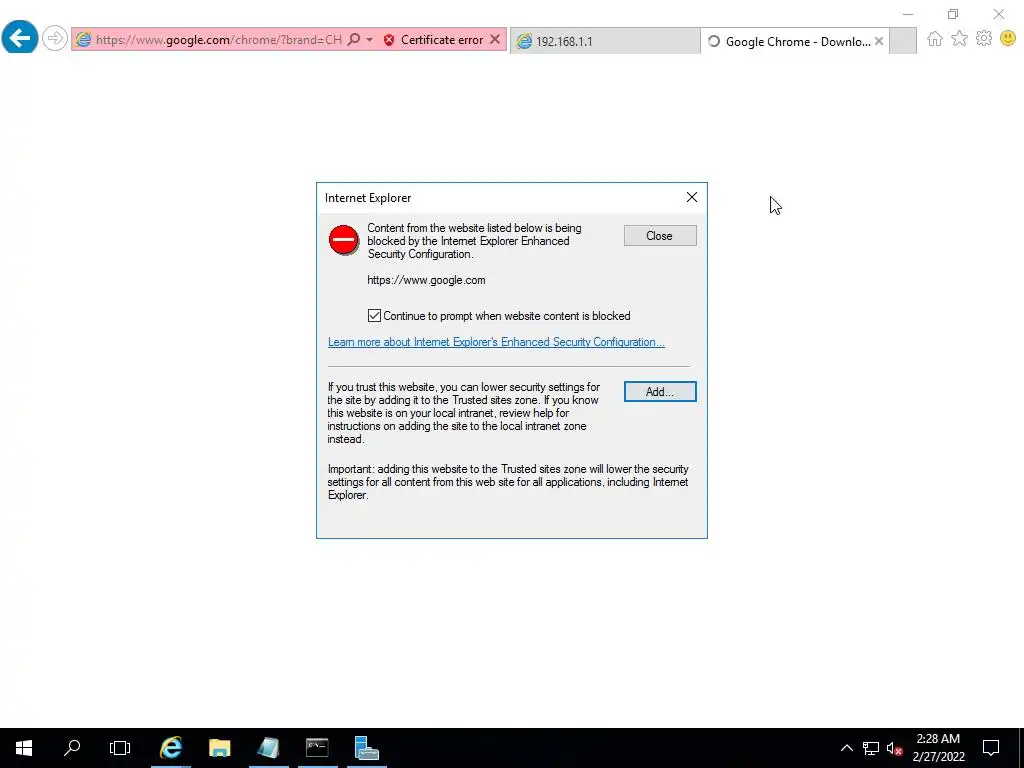The height and width of the screenshot is (768, 1024).
Task: Switch to the 192.168.1.1 tab
Action: pos(605,41)
